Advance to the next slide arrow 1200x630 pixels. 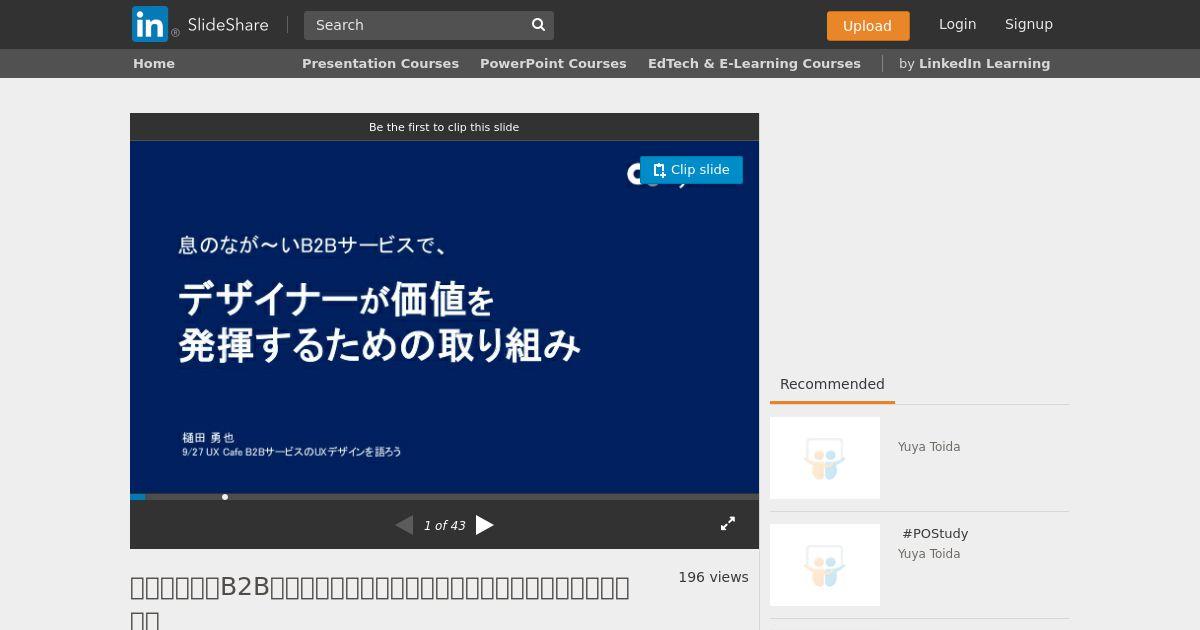tap(485, 525)
